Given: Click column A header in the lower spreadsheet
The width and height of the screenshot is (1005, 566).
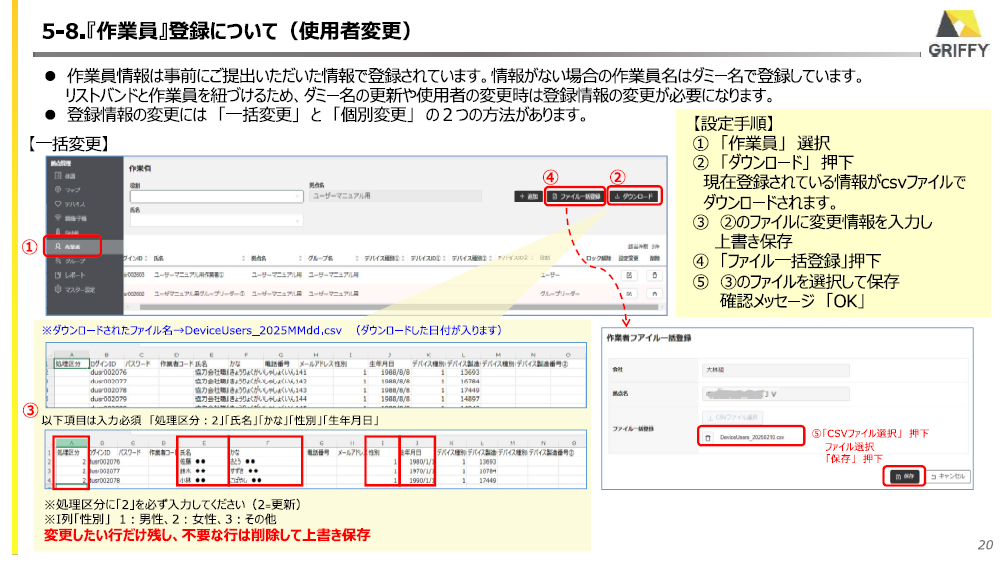Looking at the screenshot, I should point(71,442).
